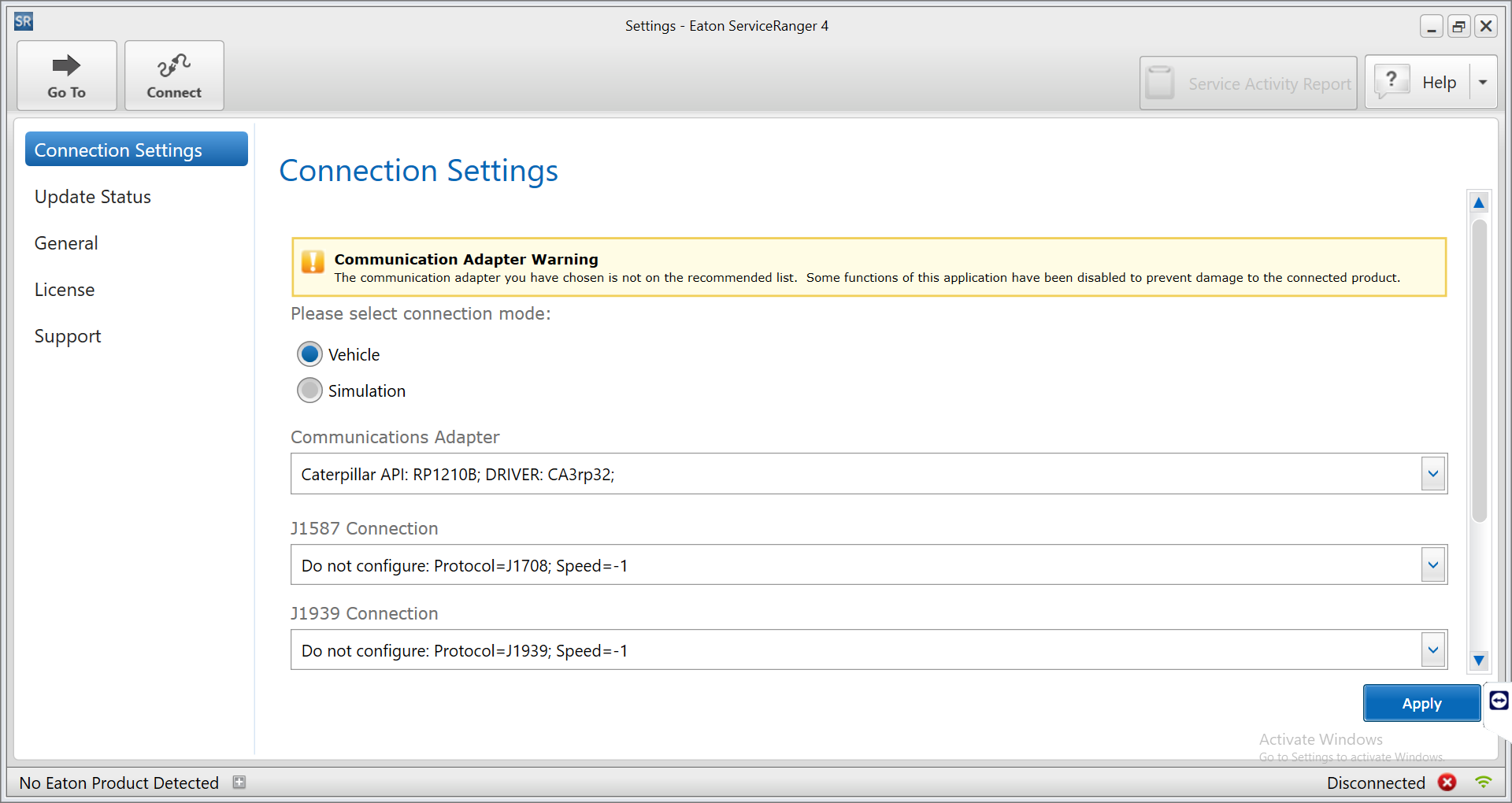Click the red Disconnected status icon
Screen dimensions: 1512x803
[x=1447, y=782]
